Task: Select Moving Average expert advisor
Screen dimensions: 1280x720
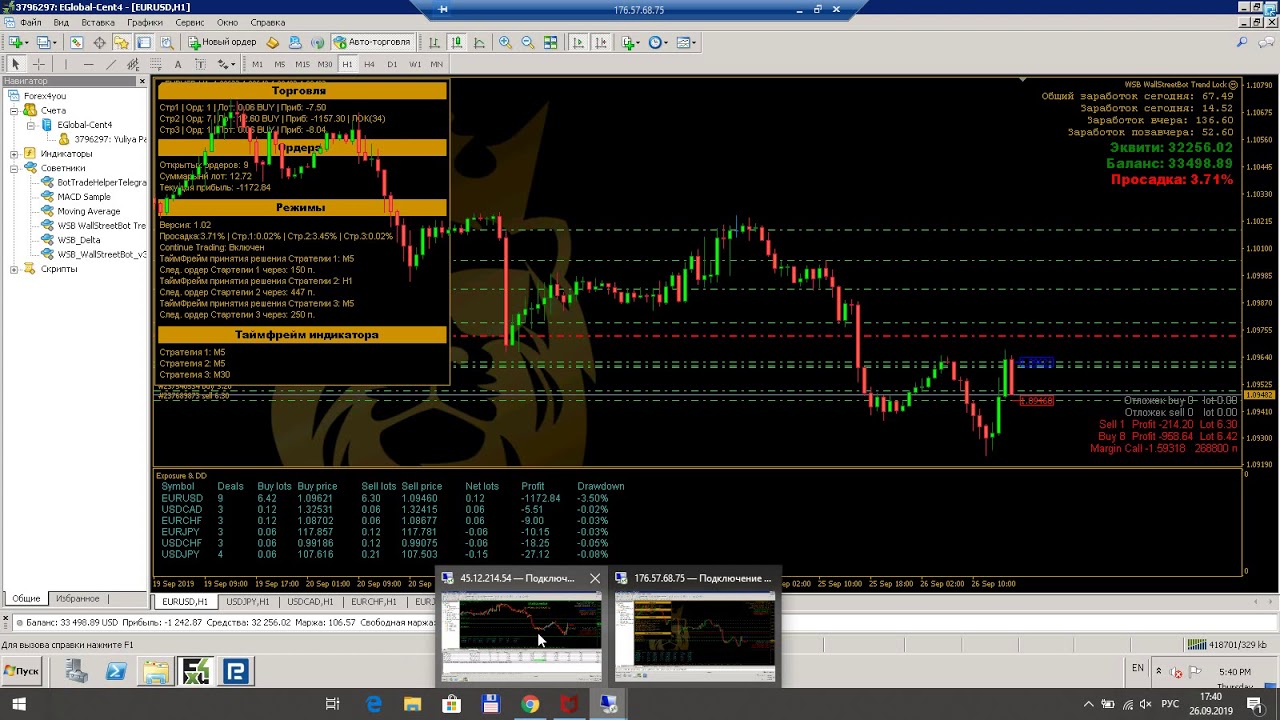Action: click(88, 211)
